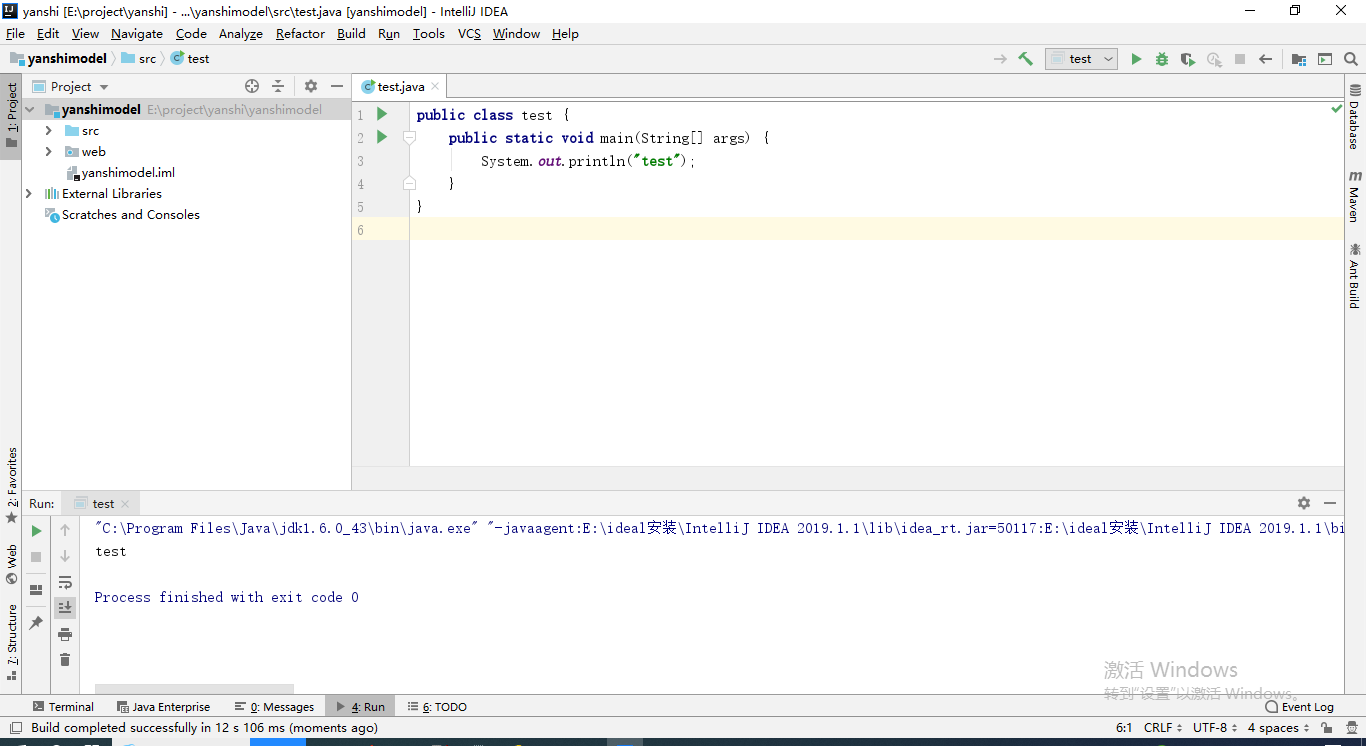The image size is (1366, 746).
Task: Hide the Project tool window
Action: click(x=337, y=86)
